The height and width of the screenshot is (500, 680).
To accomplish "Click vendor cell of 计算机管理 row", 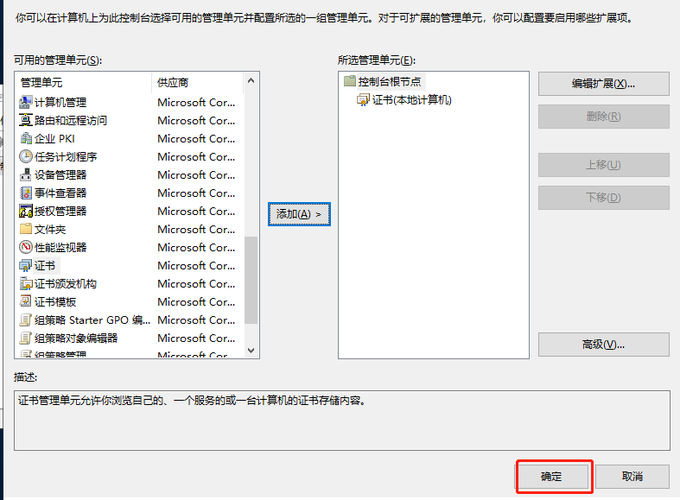I will coord(196,102).
